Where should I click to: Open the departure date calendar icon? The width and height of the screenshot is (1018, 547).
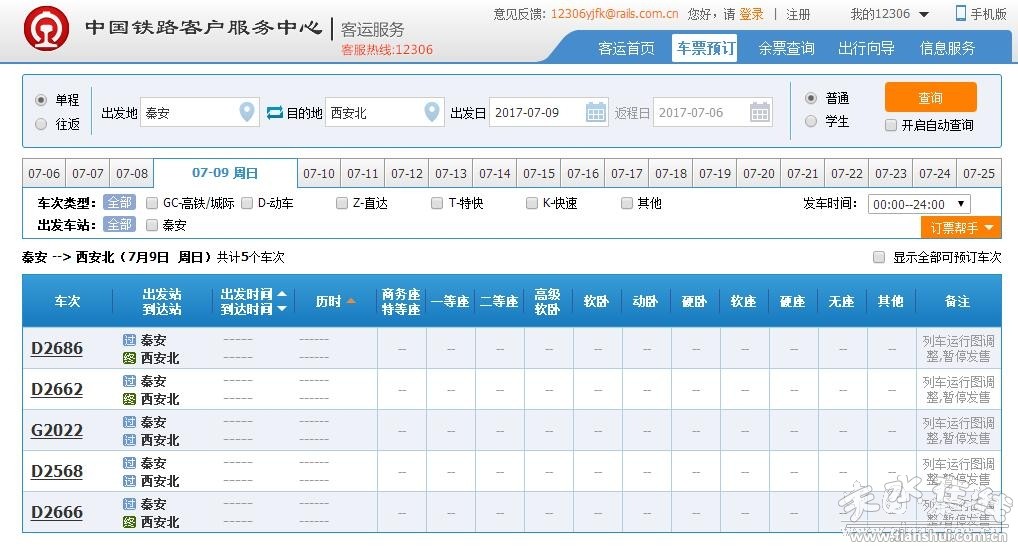click(x=596, y=112)
